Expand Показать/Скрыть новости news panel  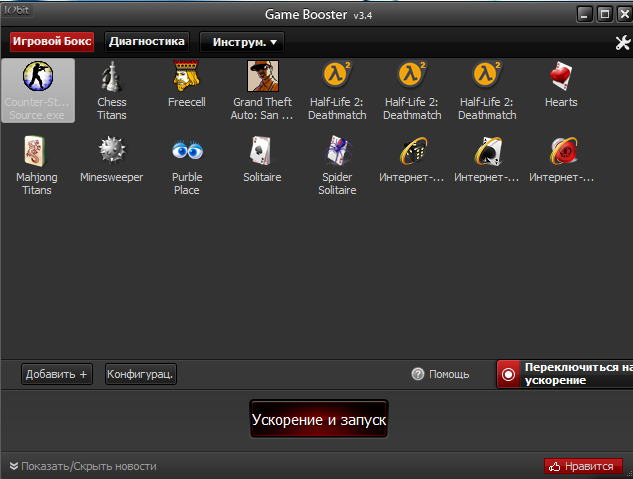point(82,466)
